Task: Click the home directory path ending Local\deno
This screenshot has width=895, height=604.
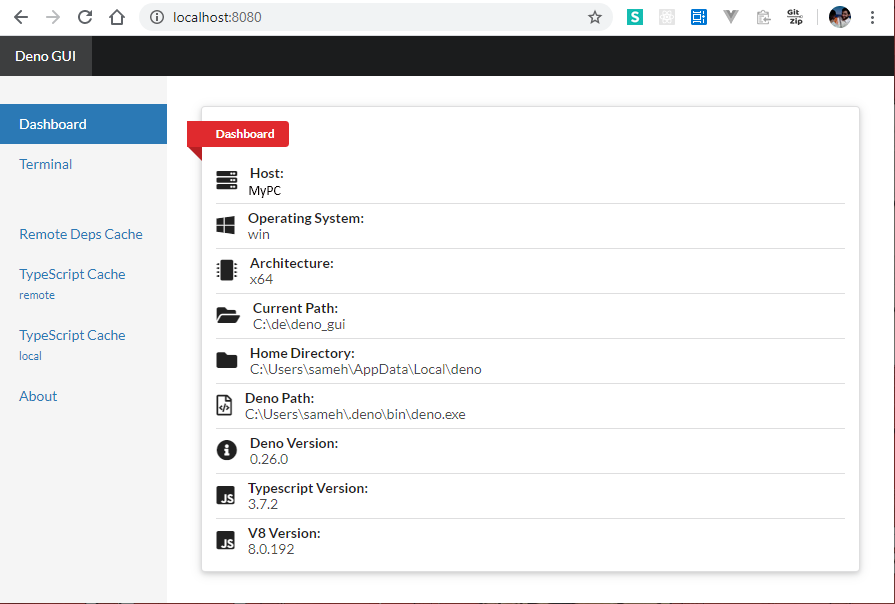Action: pyautogui.click(x=366, y=369)
